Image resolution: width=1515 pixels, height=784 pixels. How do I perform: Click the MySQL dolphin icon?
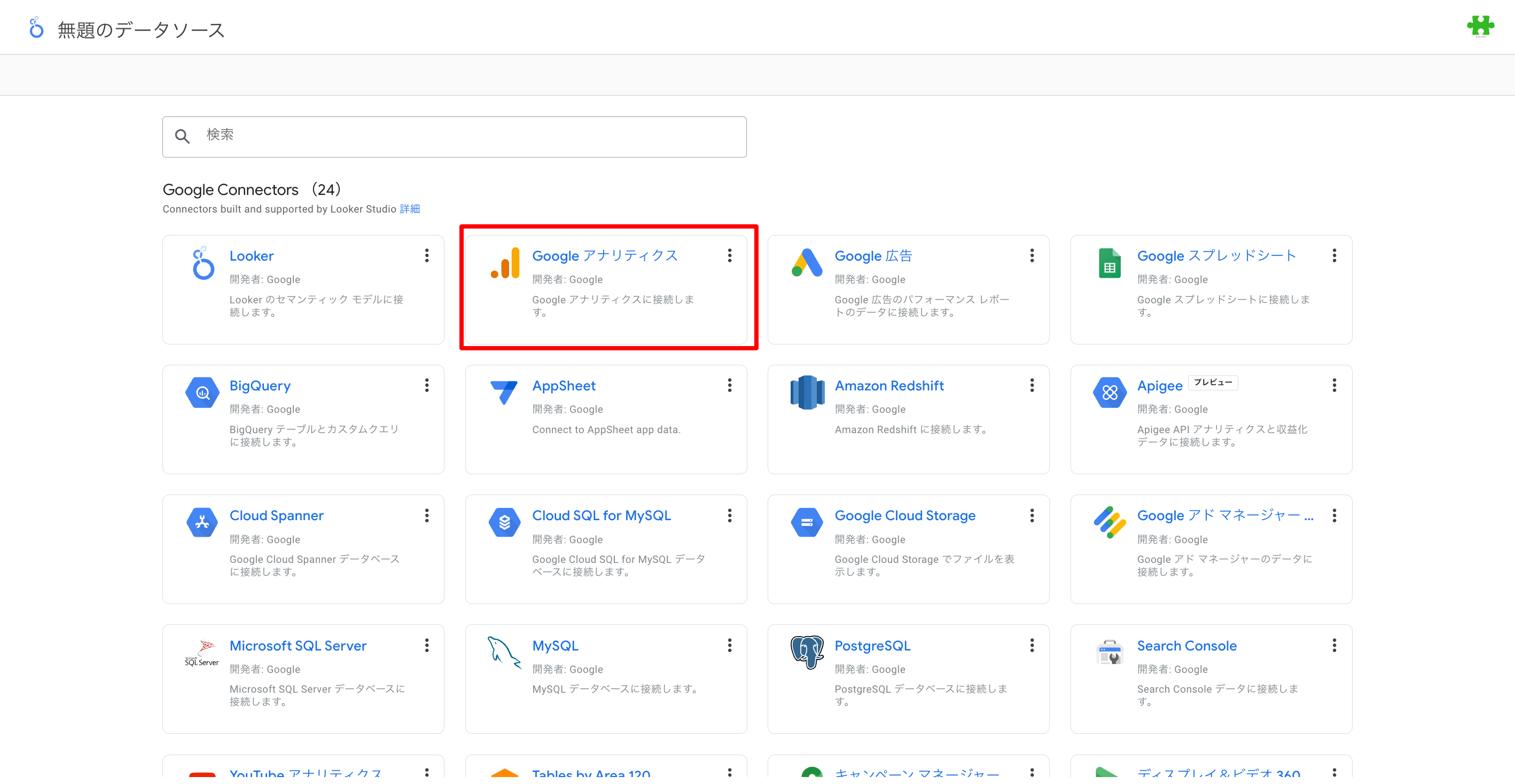pos(504,652)
